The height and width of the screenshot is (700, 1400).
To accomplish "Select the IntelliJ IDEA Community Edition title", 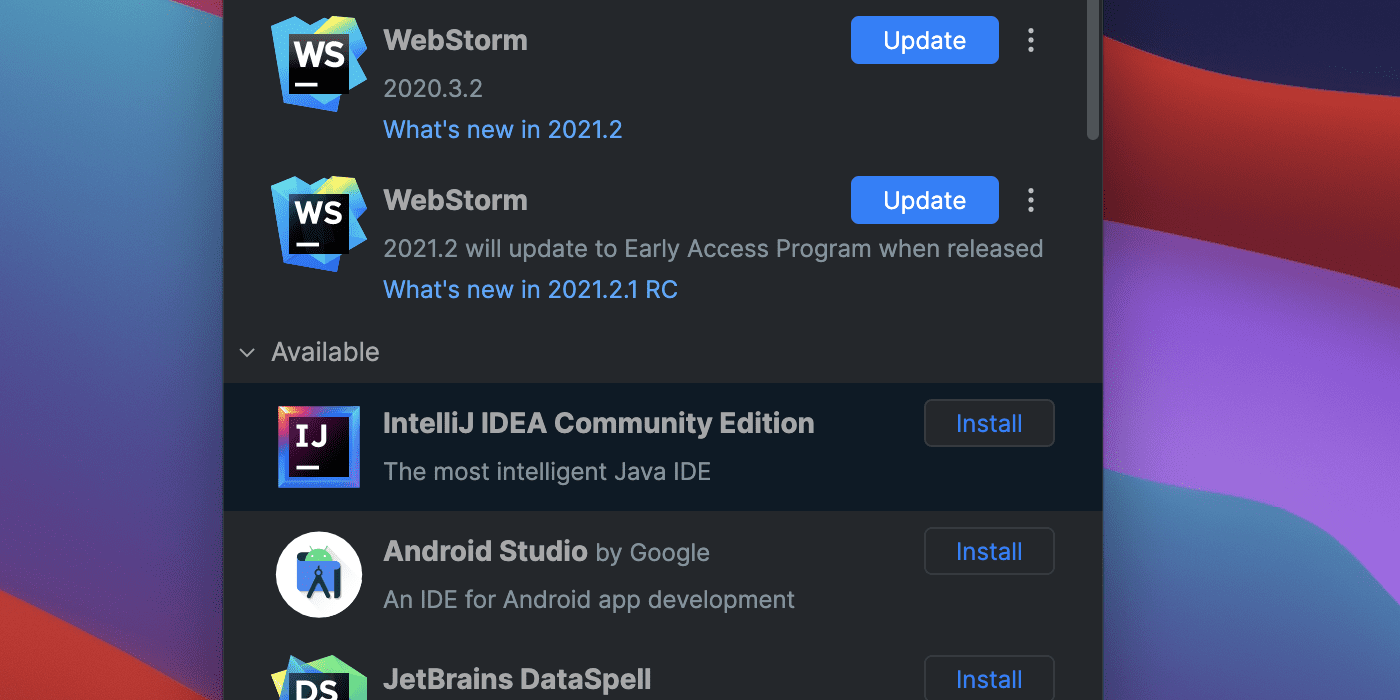I will click(x=599, y=423).
